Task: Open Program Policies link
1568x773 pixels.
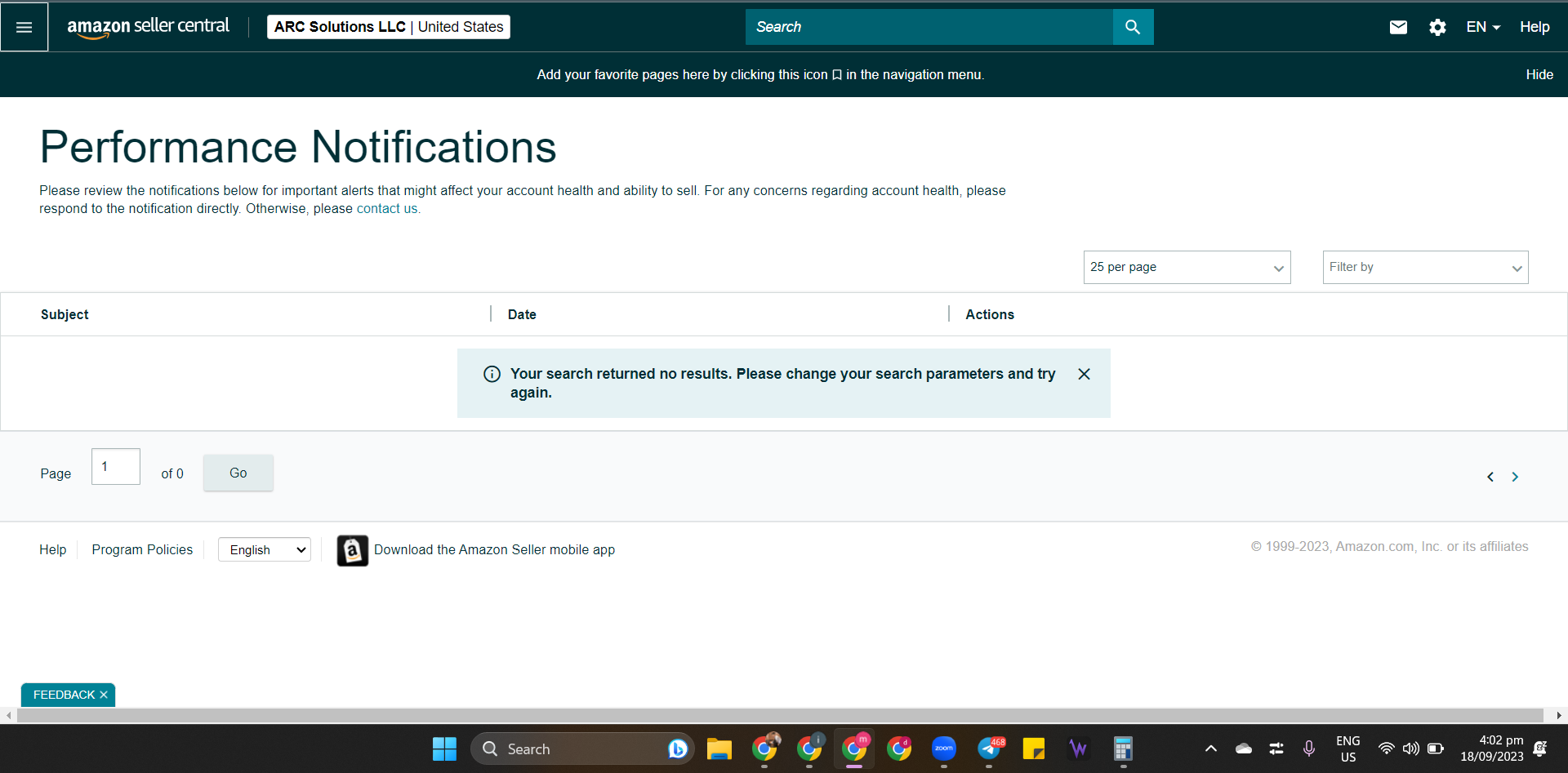Action: 142,550
